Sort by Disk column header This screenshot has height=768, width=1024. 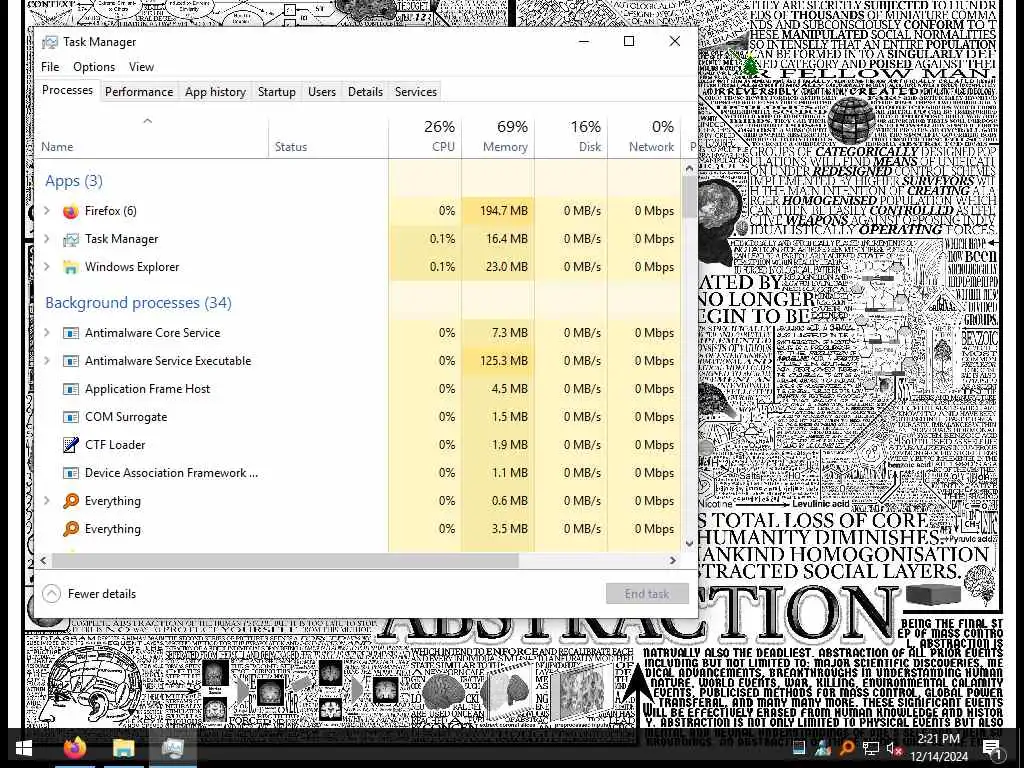click(571, 137)
